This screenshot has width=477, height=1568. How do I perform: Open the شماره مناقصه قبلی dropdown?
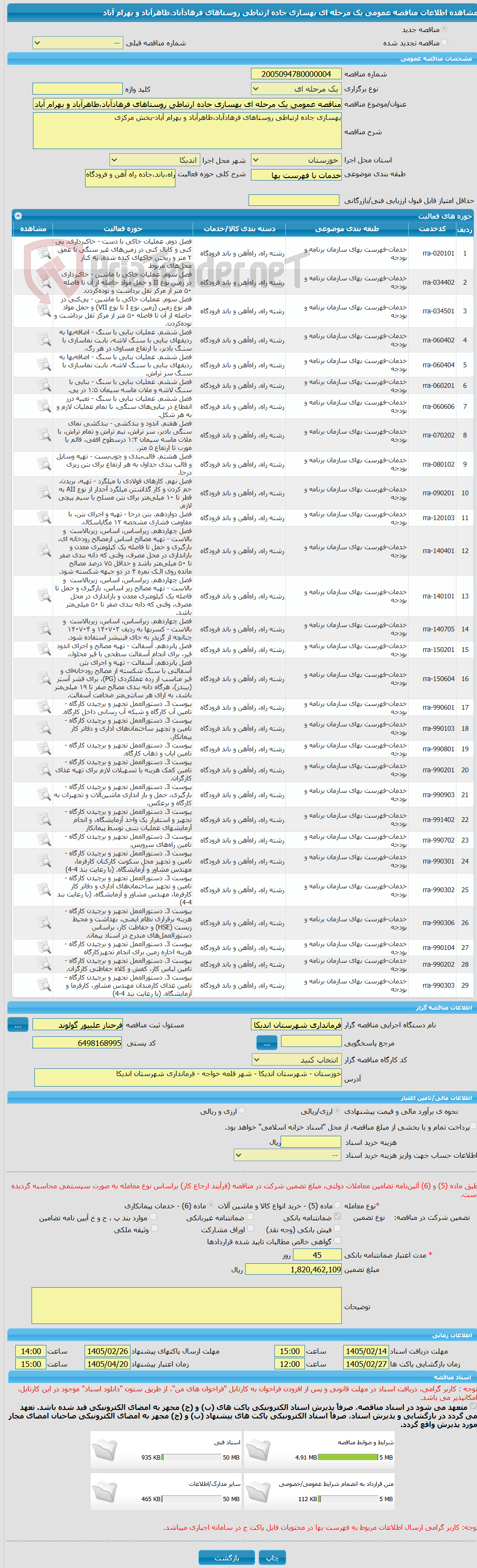pos(77,43)
